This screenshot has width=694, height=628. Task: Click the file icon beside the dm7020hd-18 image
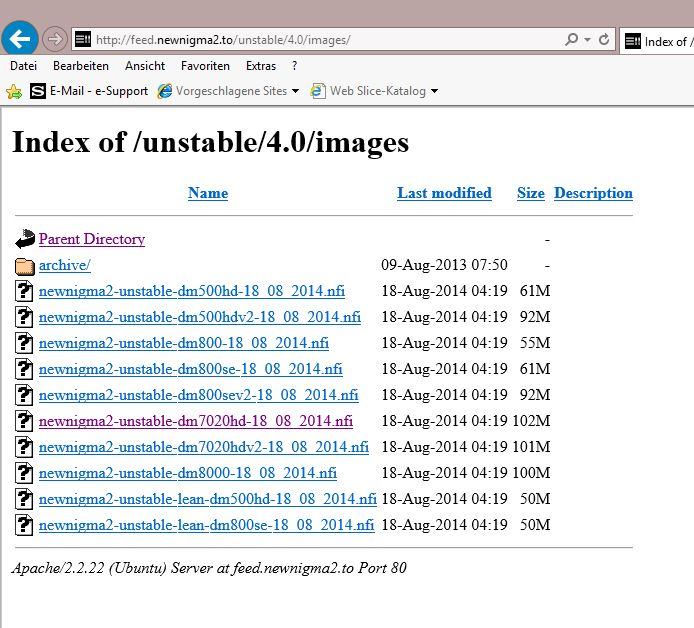24,421
